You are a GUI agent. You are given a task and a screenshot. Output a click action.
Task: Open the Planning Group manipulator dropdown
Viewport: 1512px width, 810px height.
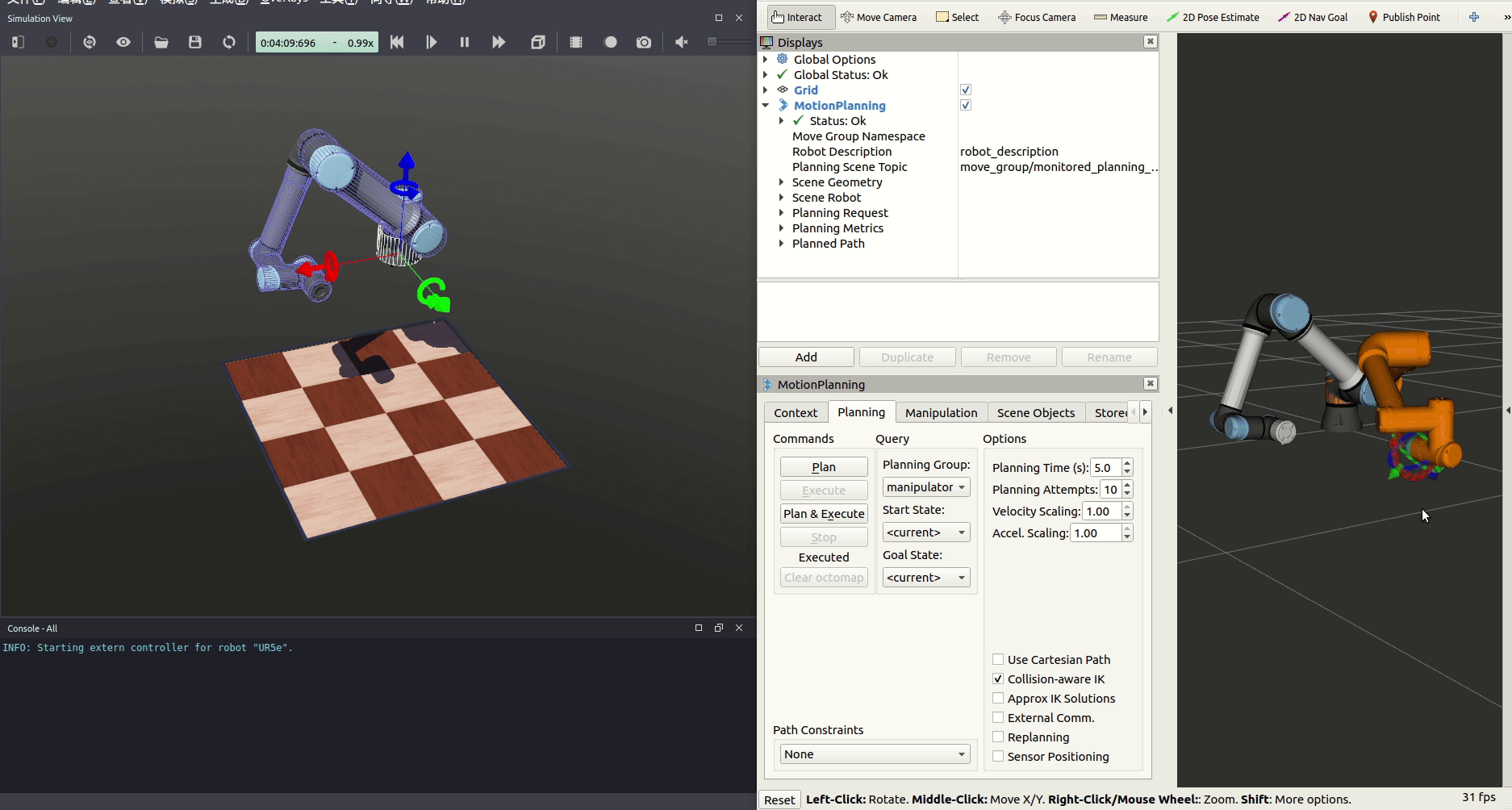tap(926, 487)
